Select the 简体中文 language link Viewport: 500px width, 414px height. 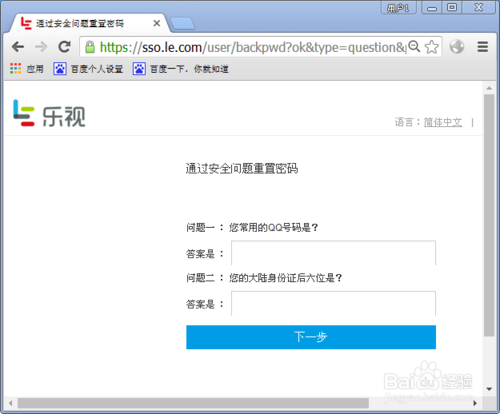click(443, 122)
